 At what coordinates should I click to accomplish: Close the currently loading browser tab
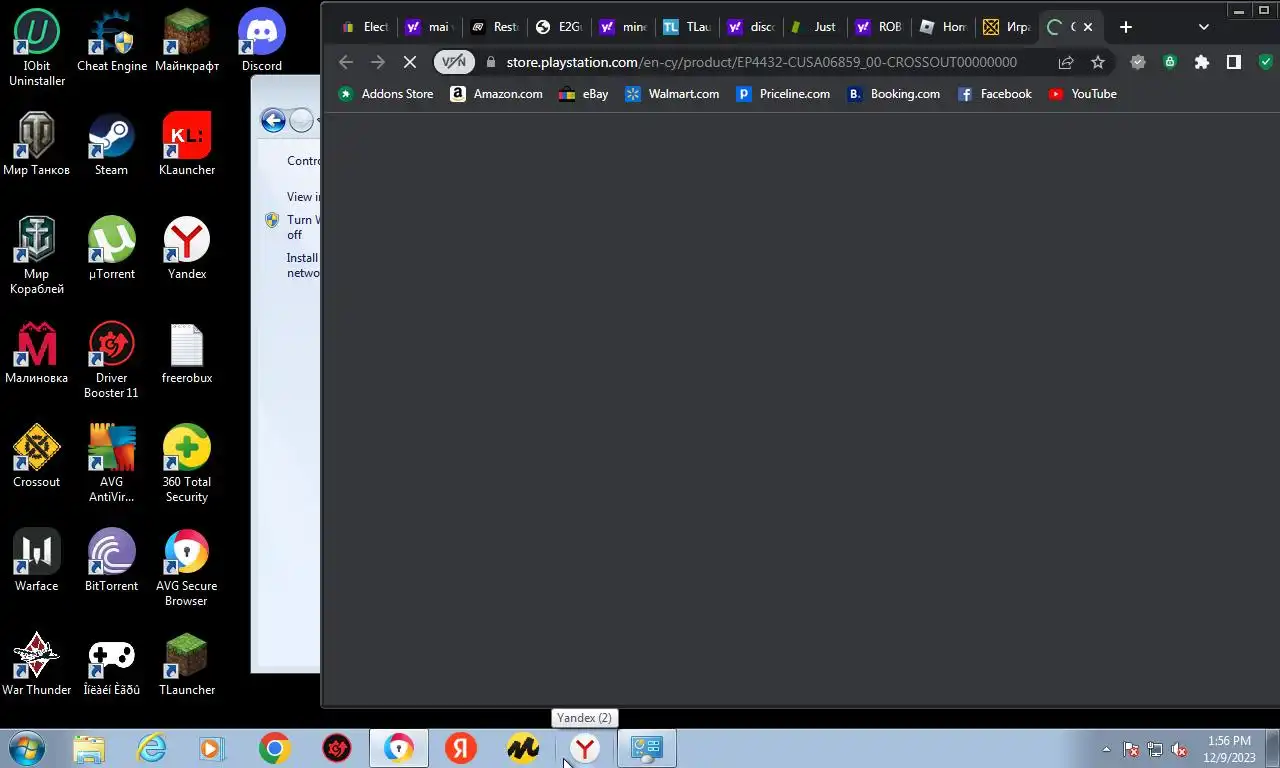[1088, 27]
